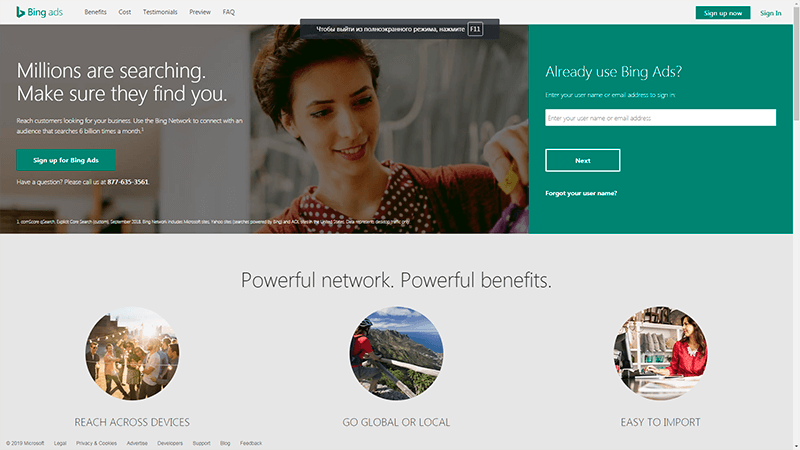Image resolution: width=800 pixels, height=450 pixels.
Task: Open the Privacy & Cookies footer link
Action: click(96, 443)
